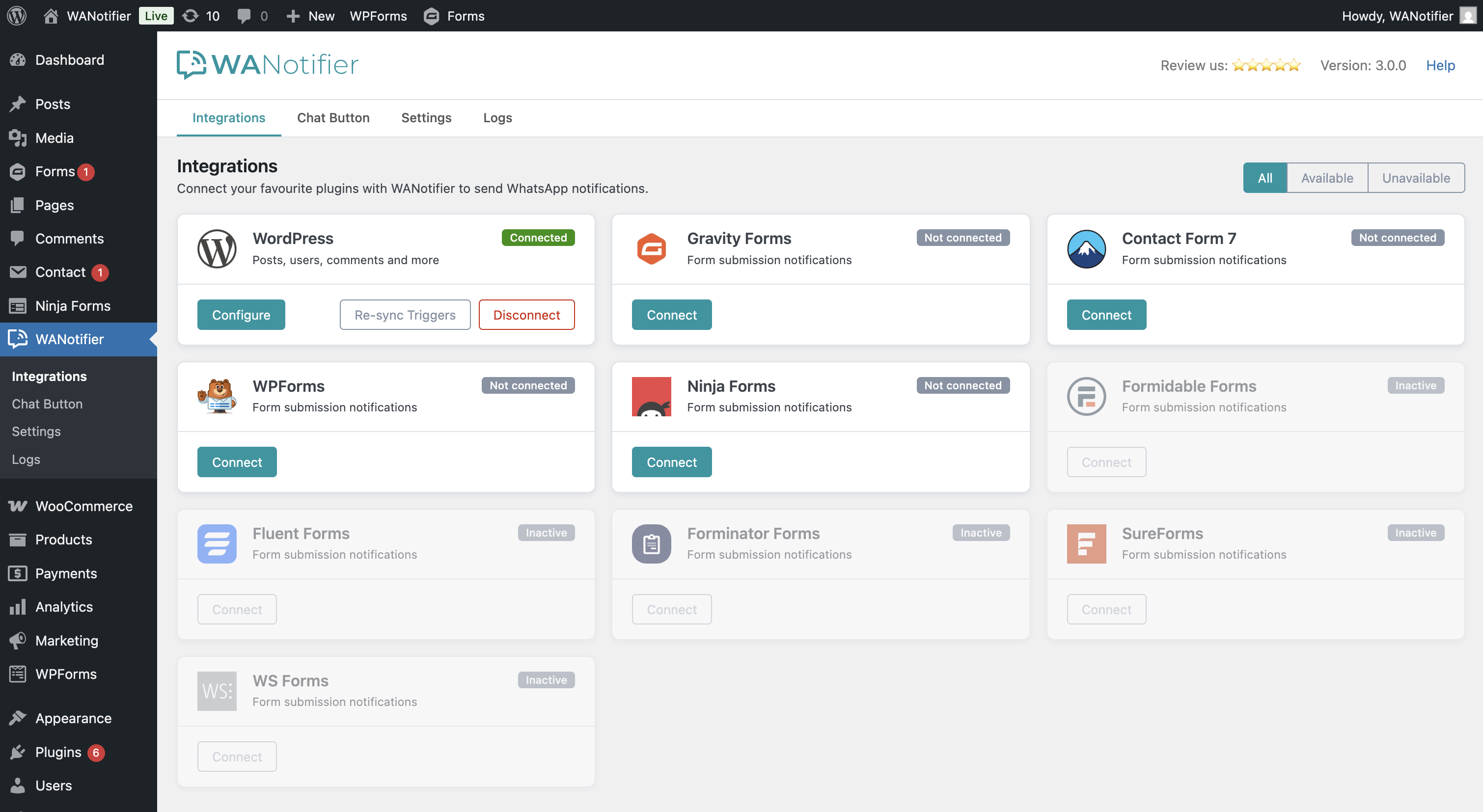Expand the WooCommerce sidebar menu
Viewport: 1483px width, 812px height.
(83, 506)
